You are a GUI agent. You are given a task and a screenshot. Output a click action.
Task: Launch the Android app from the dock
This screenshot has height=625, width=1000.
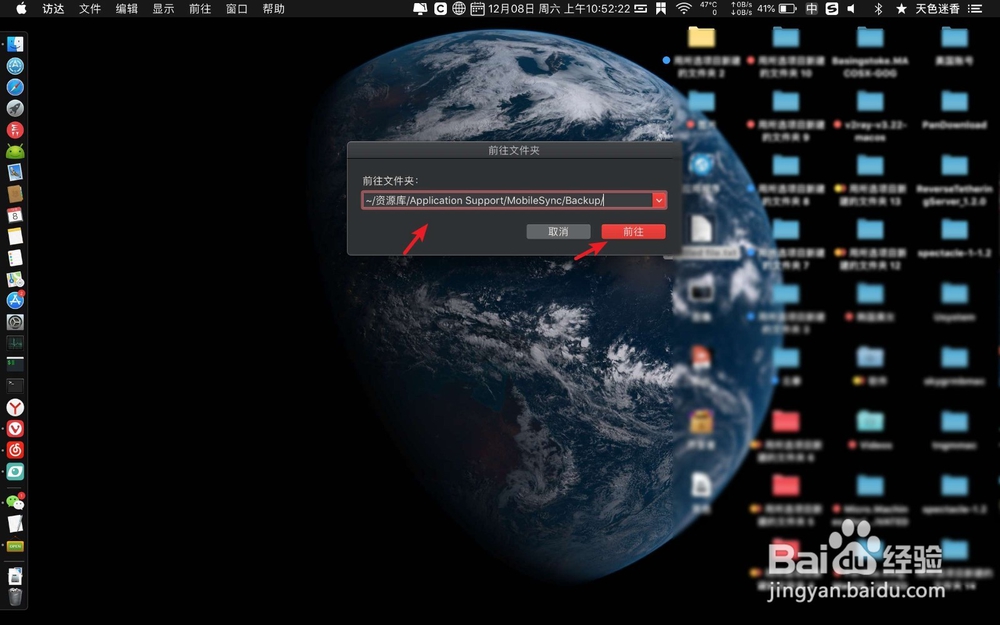14,151
